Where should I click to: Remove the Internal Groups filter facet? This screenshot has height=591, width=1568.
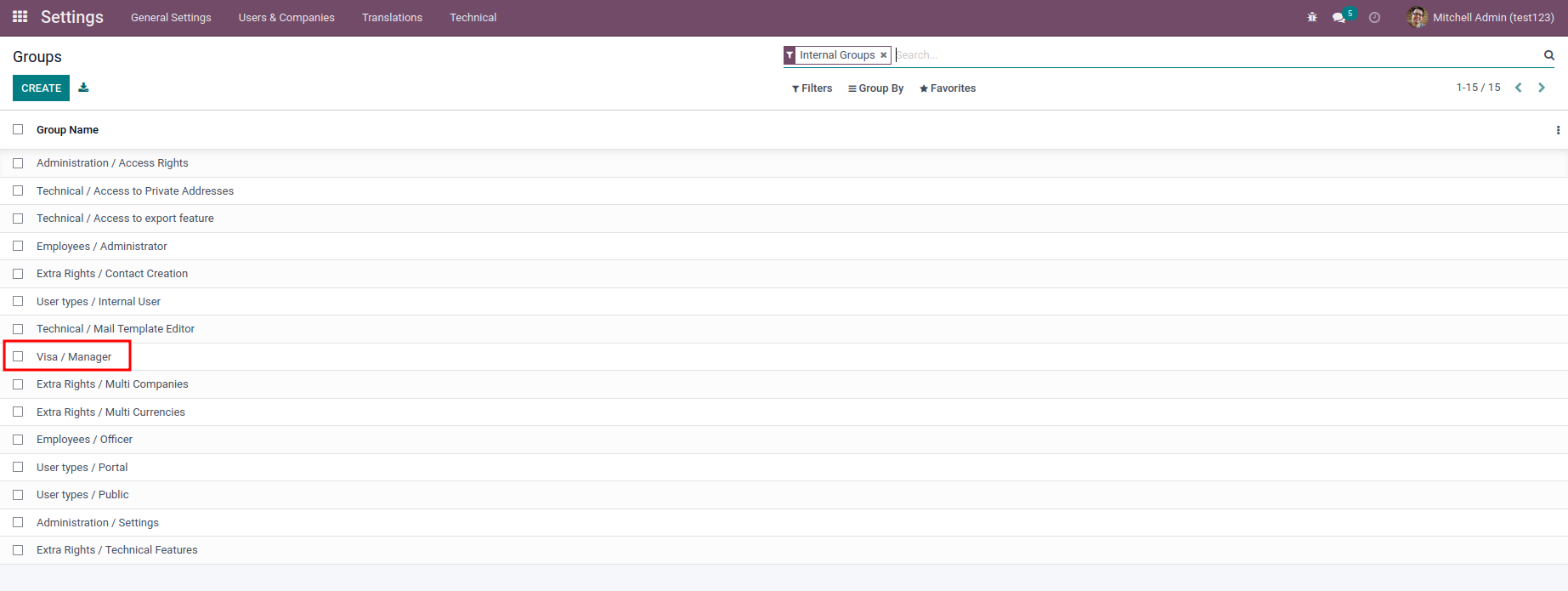[x=883, y=55]
